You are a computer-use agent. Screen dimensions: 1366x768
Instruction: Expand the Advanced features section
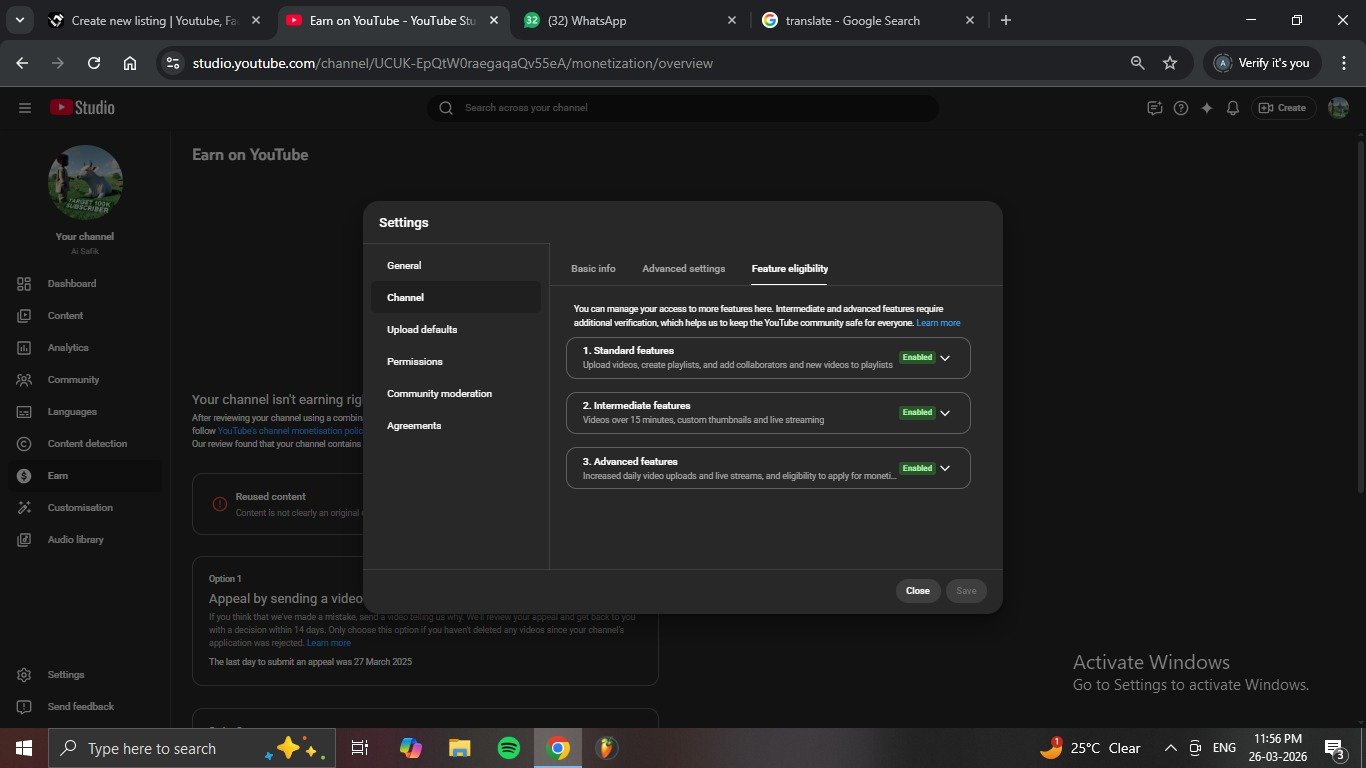click(945, 468)
